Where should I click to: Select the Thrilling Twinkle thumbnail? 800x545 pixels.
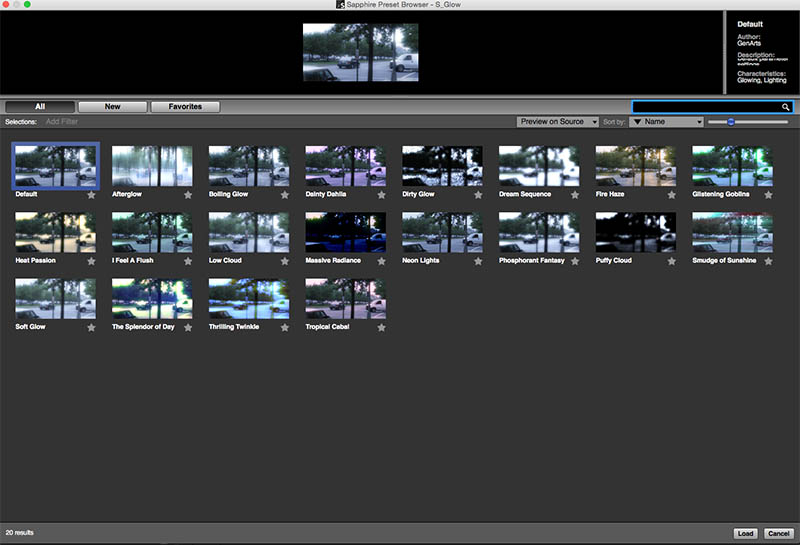[249, 299]
